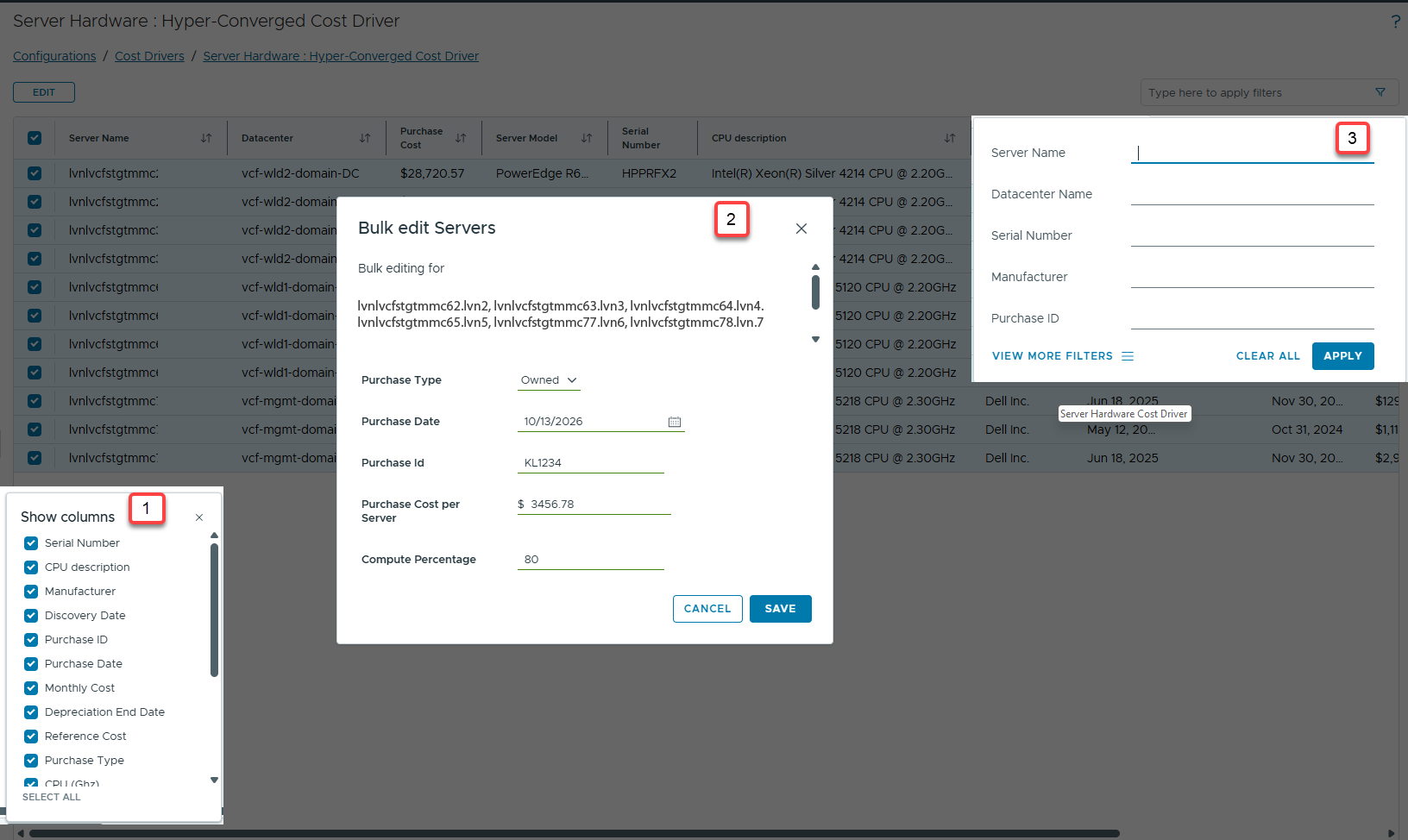Click the Compute Percentage field
Screen dimensions: 1408x840
pyautogui.click(x=591, y=560)
